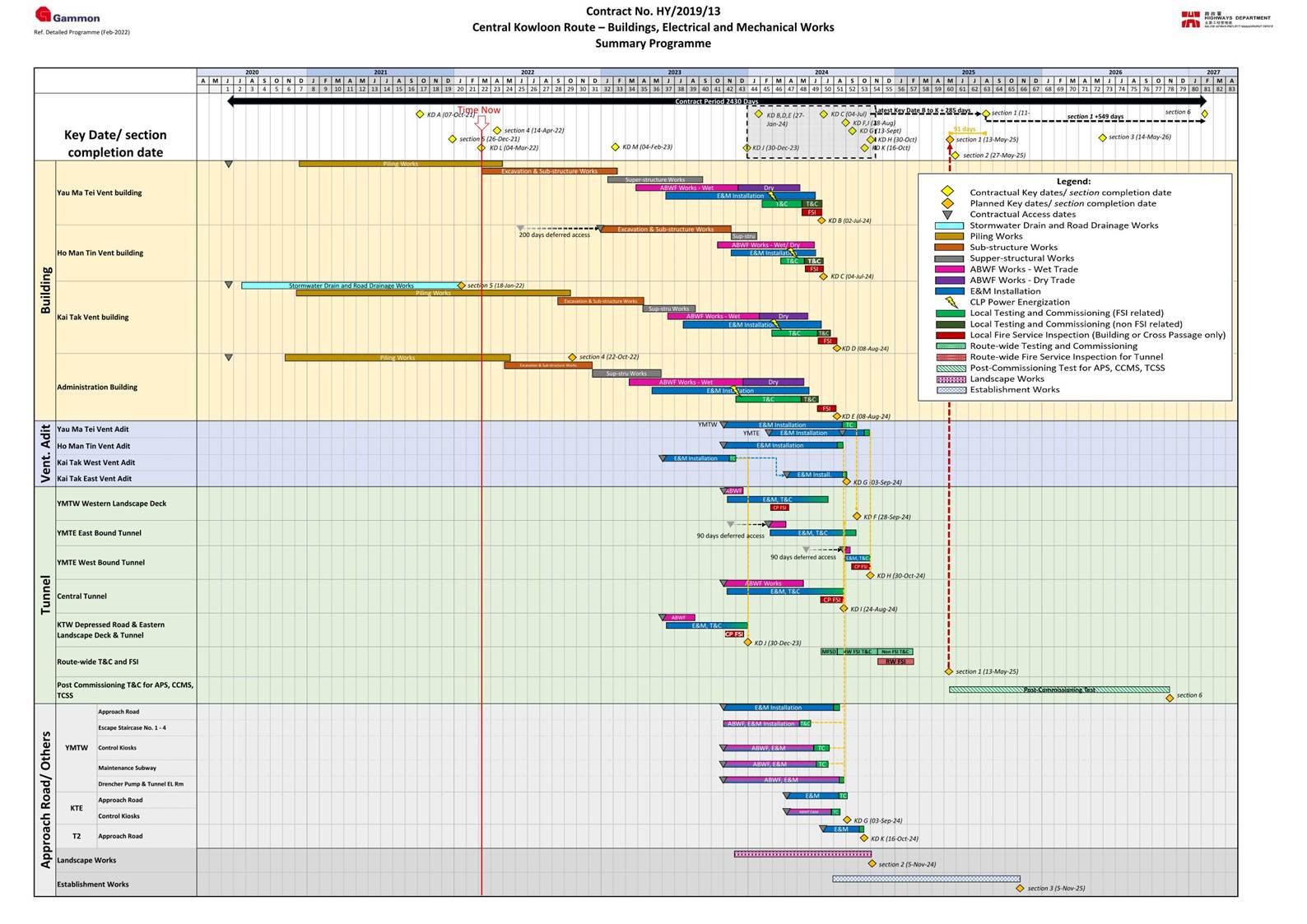
Task: Select the E&M Installation legend swatch
Action: [x=949, y=291]
